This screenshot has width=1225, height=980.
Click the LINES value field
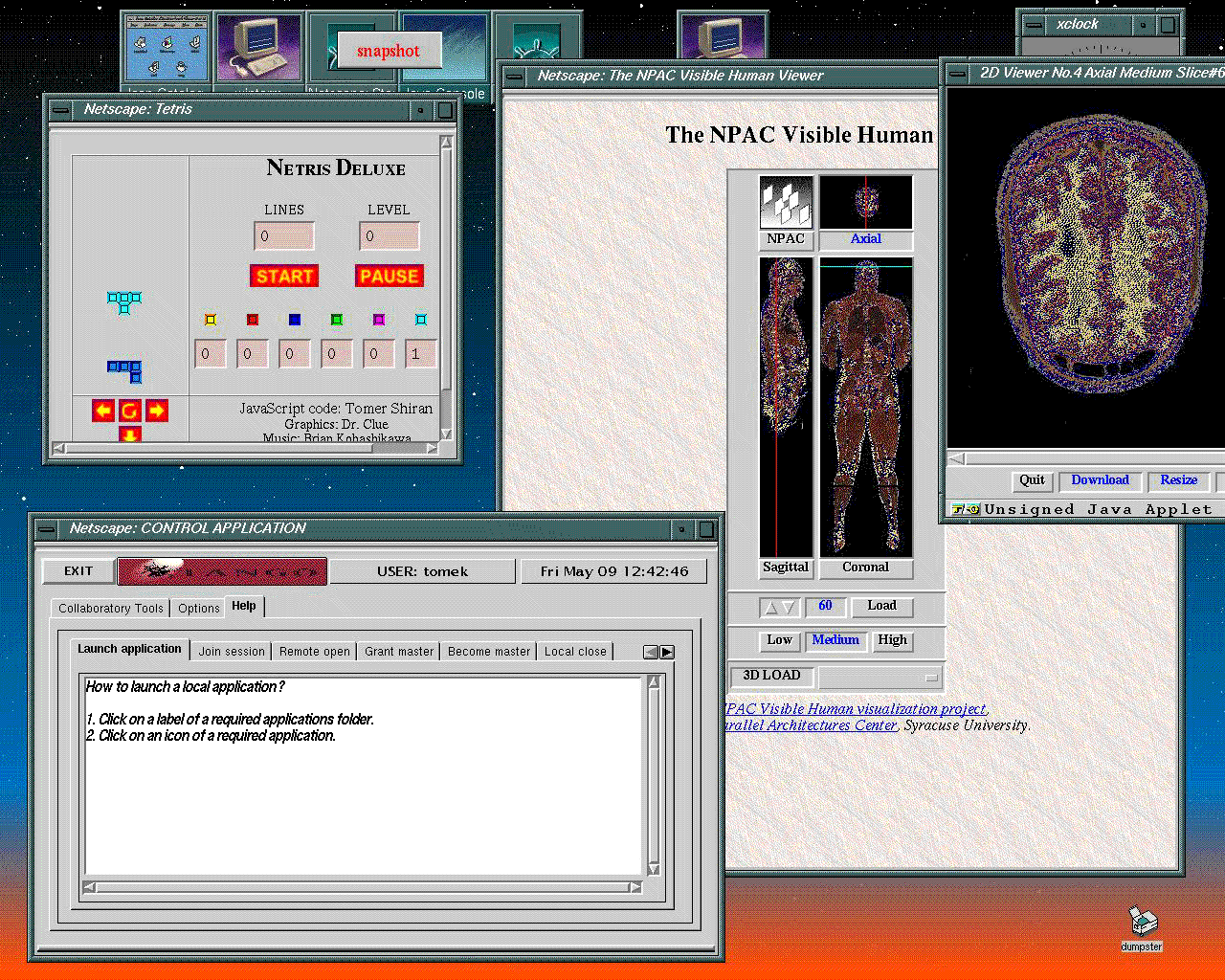284,236
